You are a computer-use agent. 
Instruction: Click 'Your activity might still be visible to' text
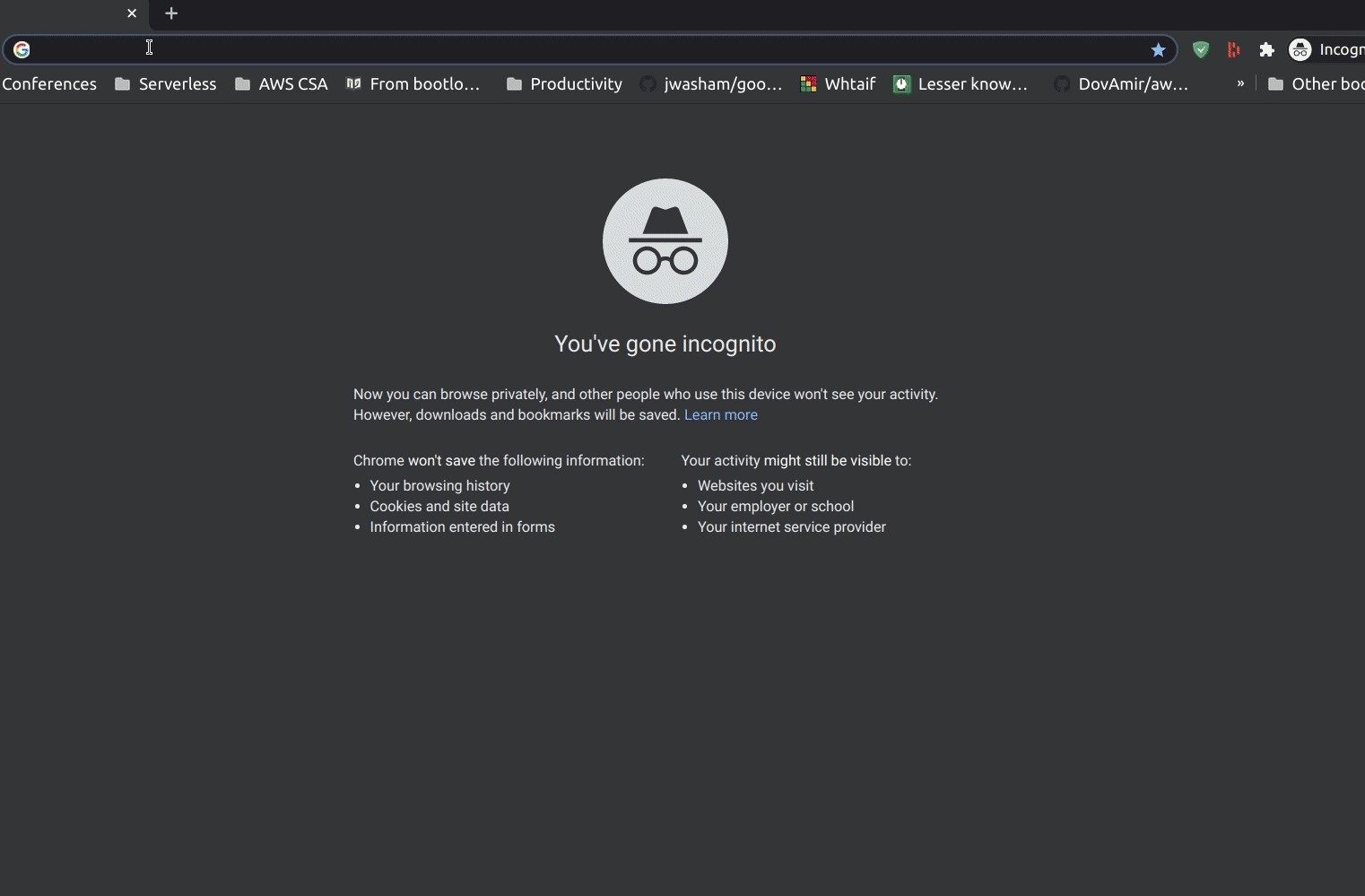(x=796, y=461)
